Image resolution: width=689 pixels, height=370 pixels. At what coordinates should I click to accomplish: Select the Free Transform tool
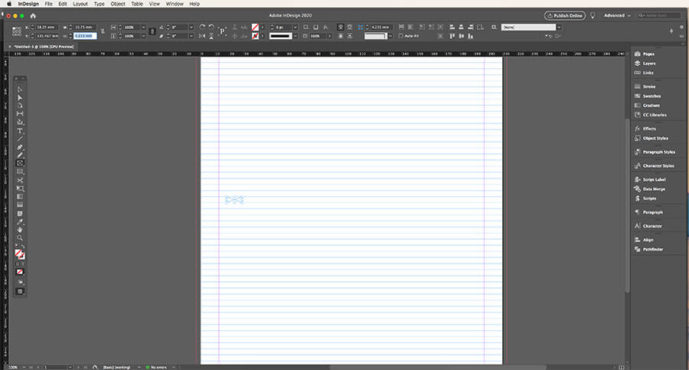(20, 189)
